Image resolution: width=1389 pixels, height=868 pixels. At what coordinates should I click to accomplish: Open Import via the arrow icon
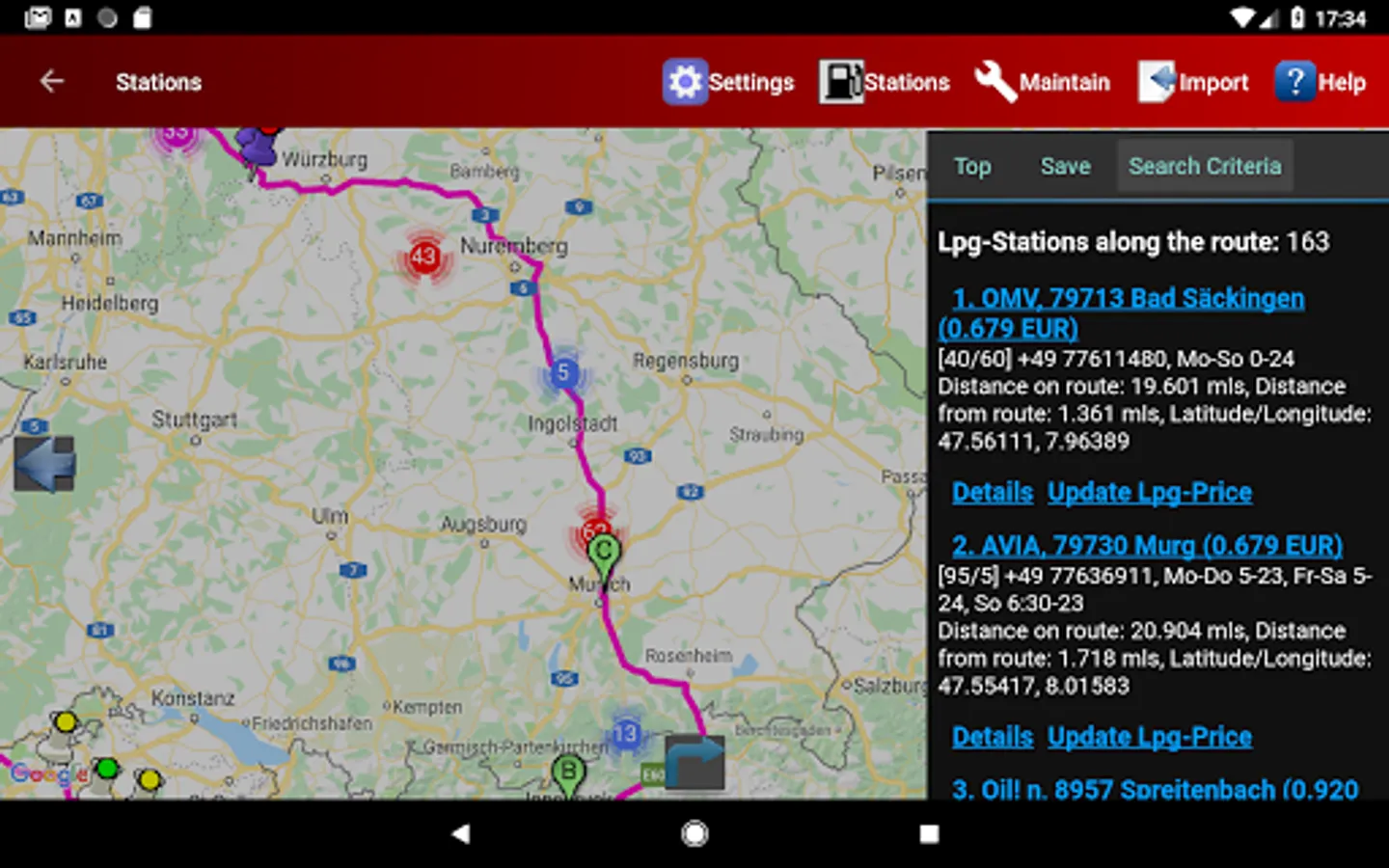[1157, 82]
